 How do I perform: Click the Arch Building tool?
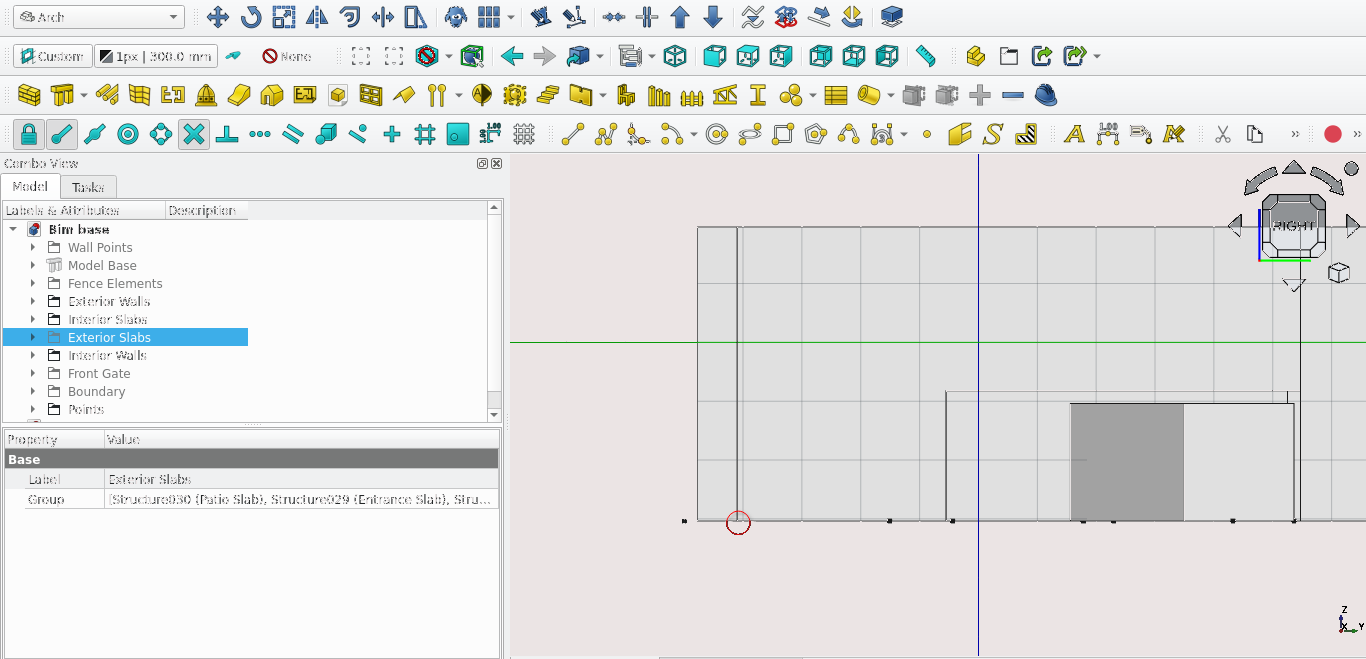click(271, 95)
